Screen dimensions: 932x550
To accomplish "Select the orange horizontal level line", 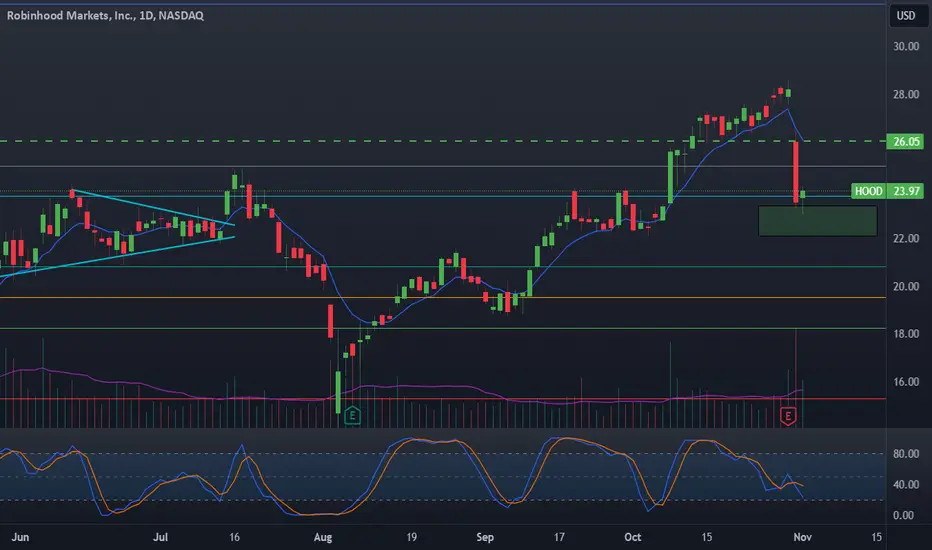I will coord(443,297).
